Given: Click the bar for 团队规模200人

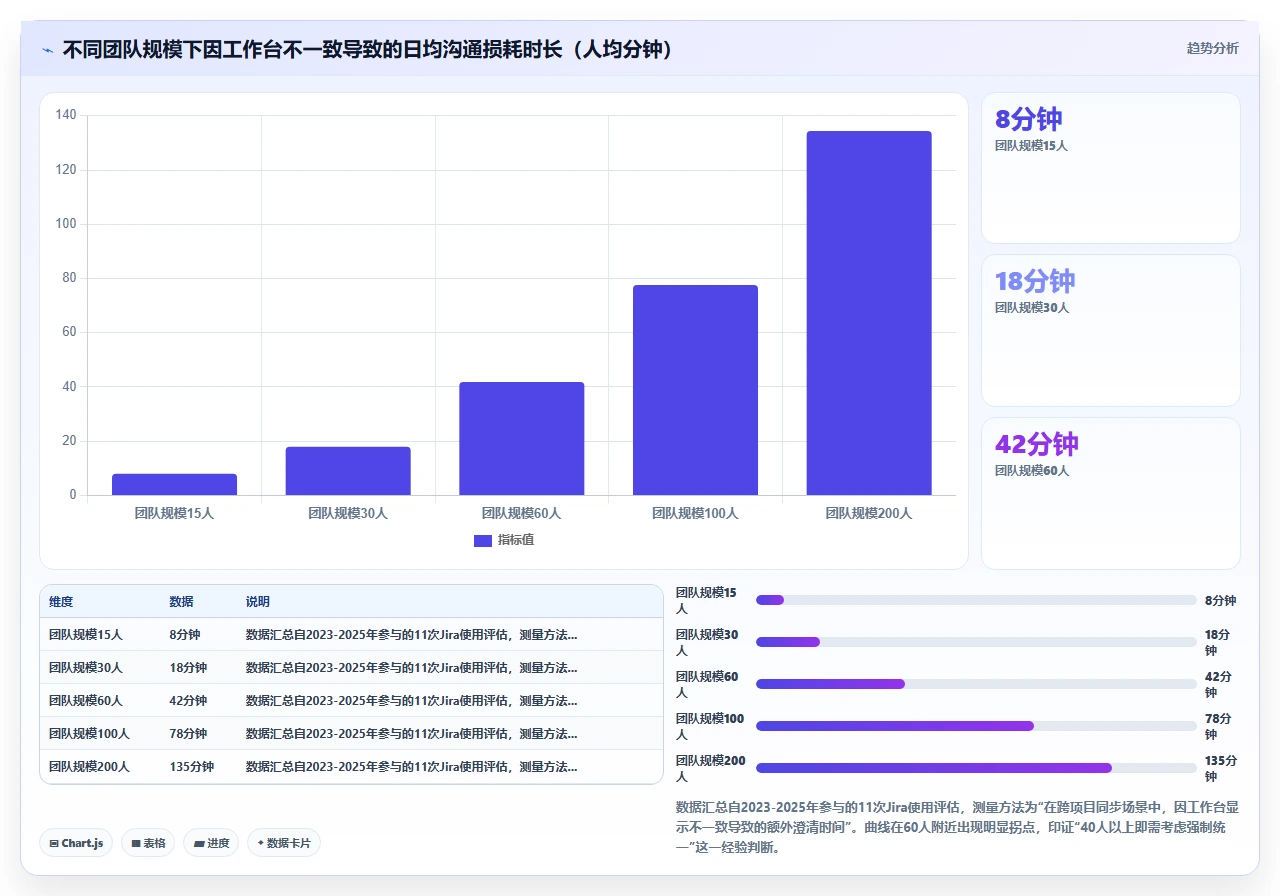Looking at the screenshot, I should pyautogui.click(x=869, y=313).
